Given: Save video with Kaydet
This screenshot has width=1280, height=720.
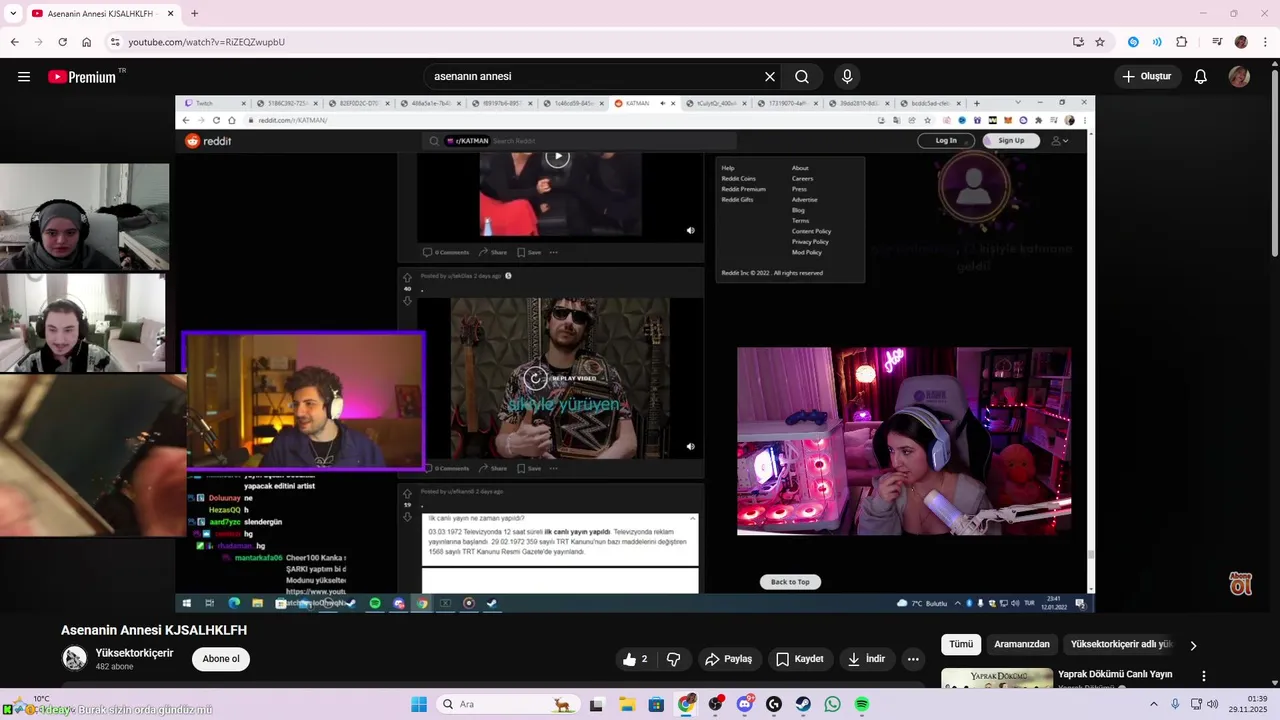Looking at the screenshot, I should point(800,659).
